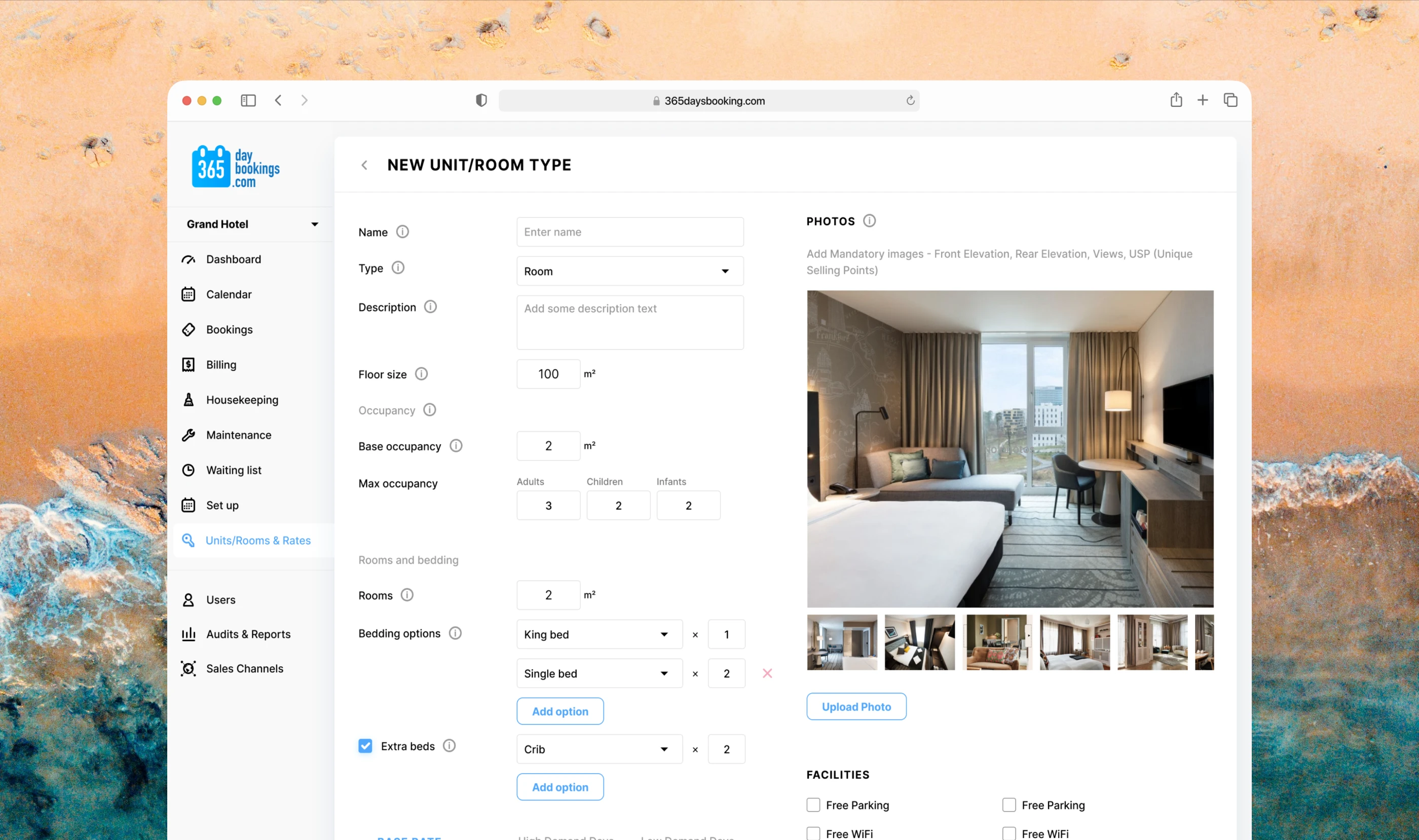Uncheck the Extra beds checkbox

(x=365, y=745)
